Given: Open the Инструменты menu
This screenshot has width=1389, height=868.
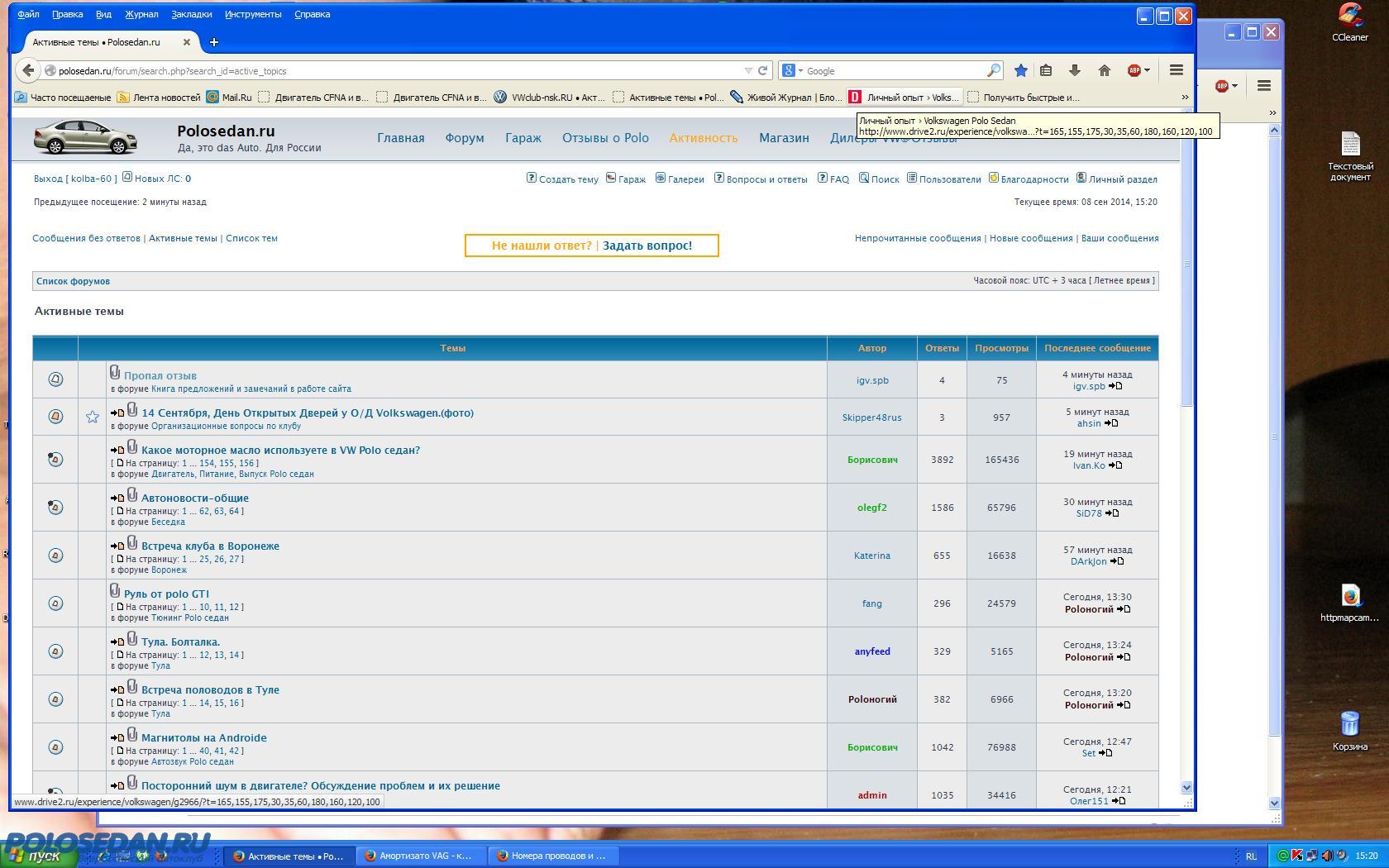Looking at the screenshot, I should (x=252, y=14).
